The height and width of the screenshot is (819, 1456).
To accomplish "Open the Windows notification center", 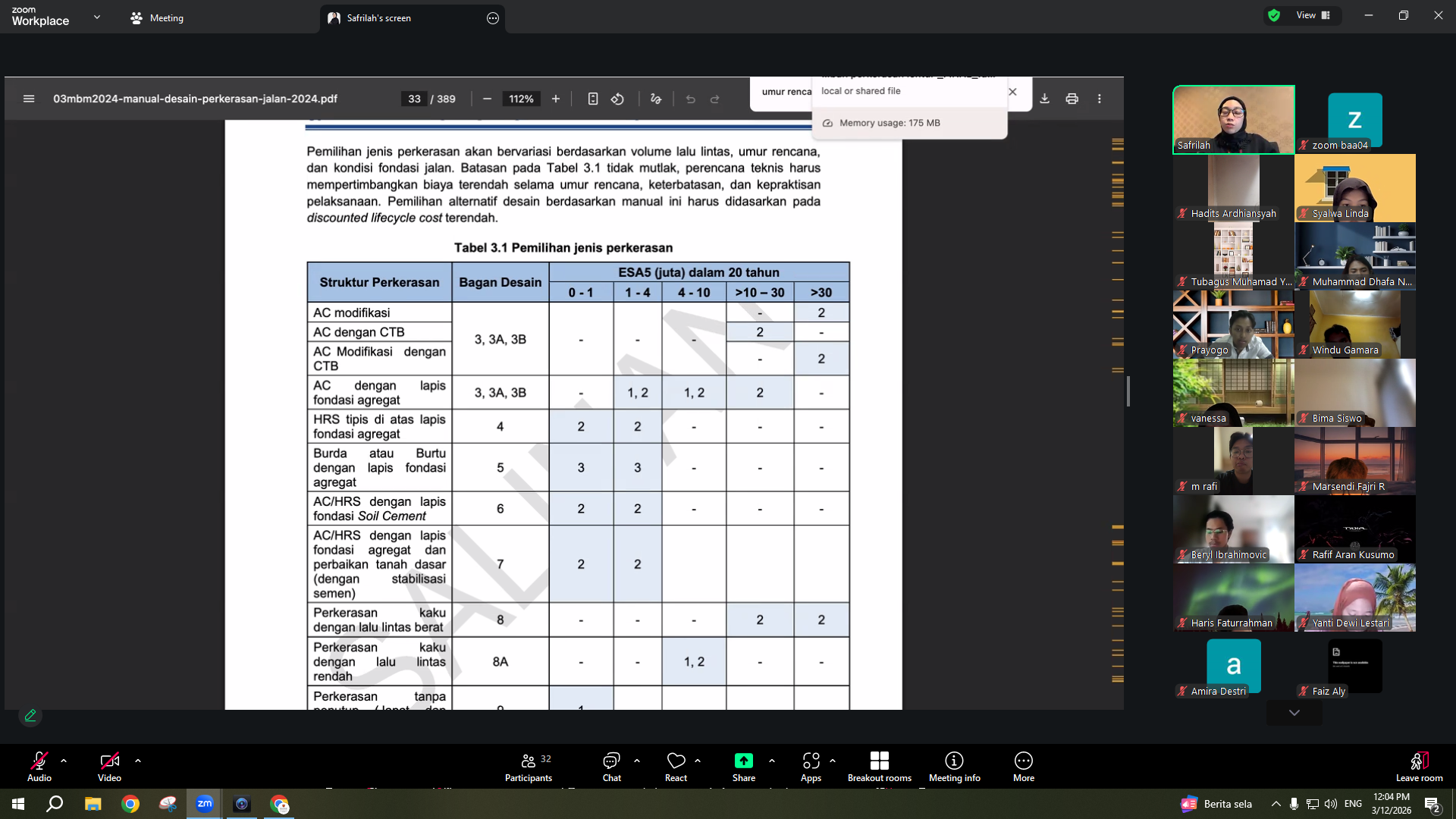I will tap(1432, 805).
